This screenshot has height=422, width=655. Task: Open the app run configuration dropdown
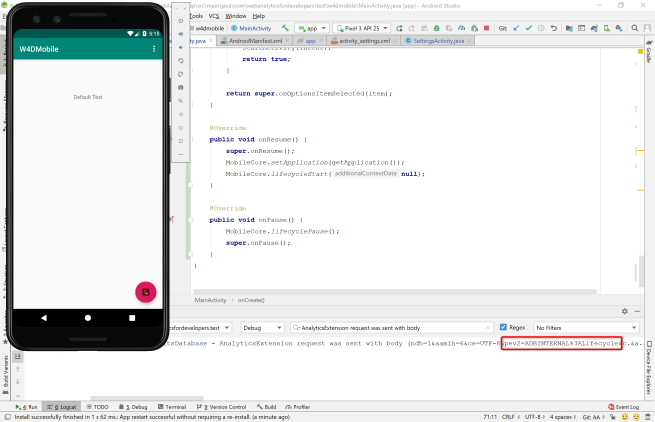(x=314, y=29)
